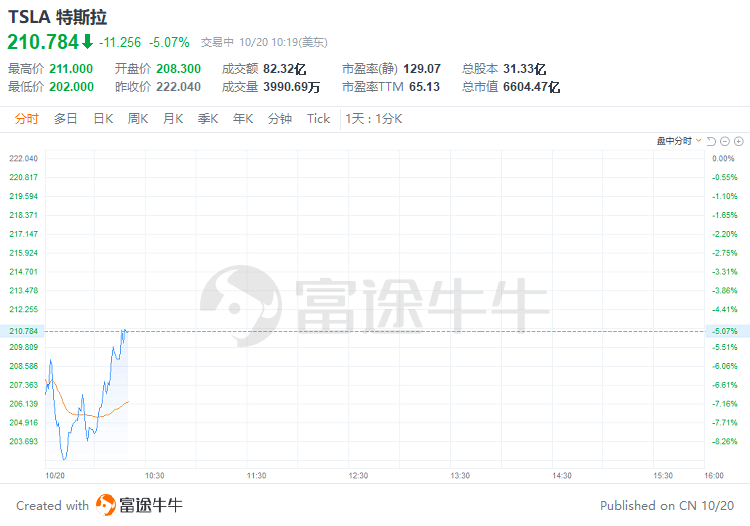Switch to the 分时 tab
Image resolution: width=750 pixels, height=526 pixels.
pos(26,119)
